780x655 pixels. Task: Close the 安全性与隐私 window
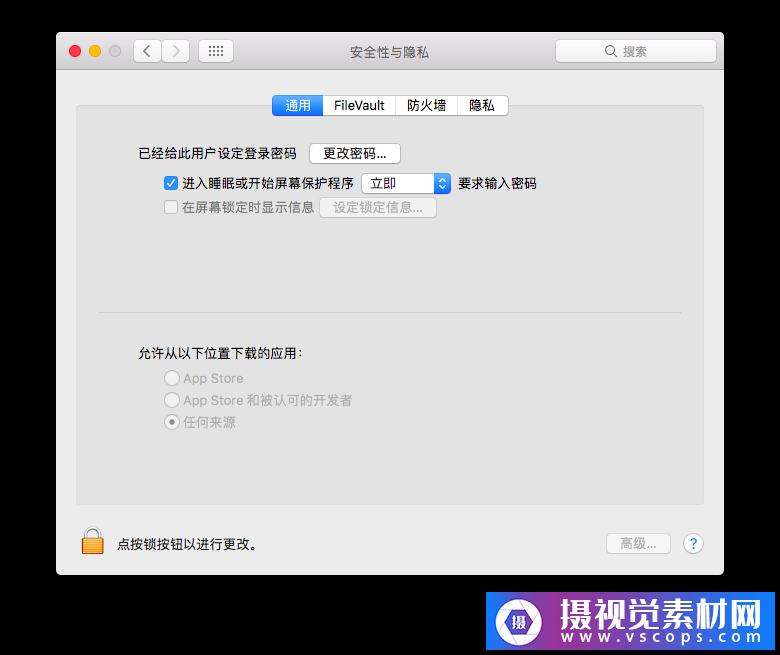click(x=75, y=51)
